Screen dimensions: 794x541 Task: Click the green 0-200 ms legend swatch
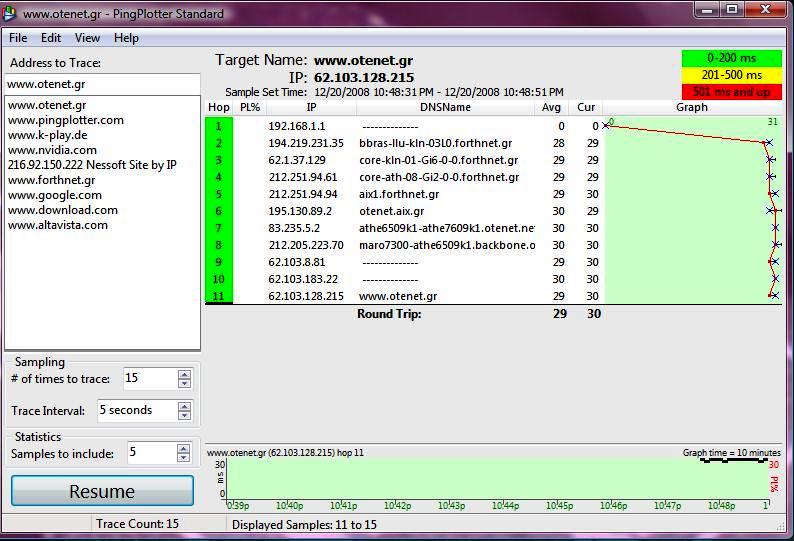[x=732, y=58]
